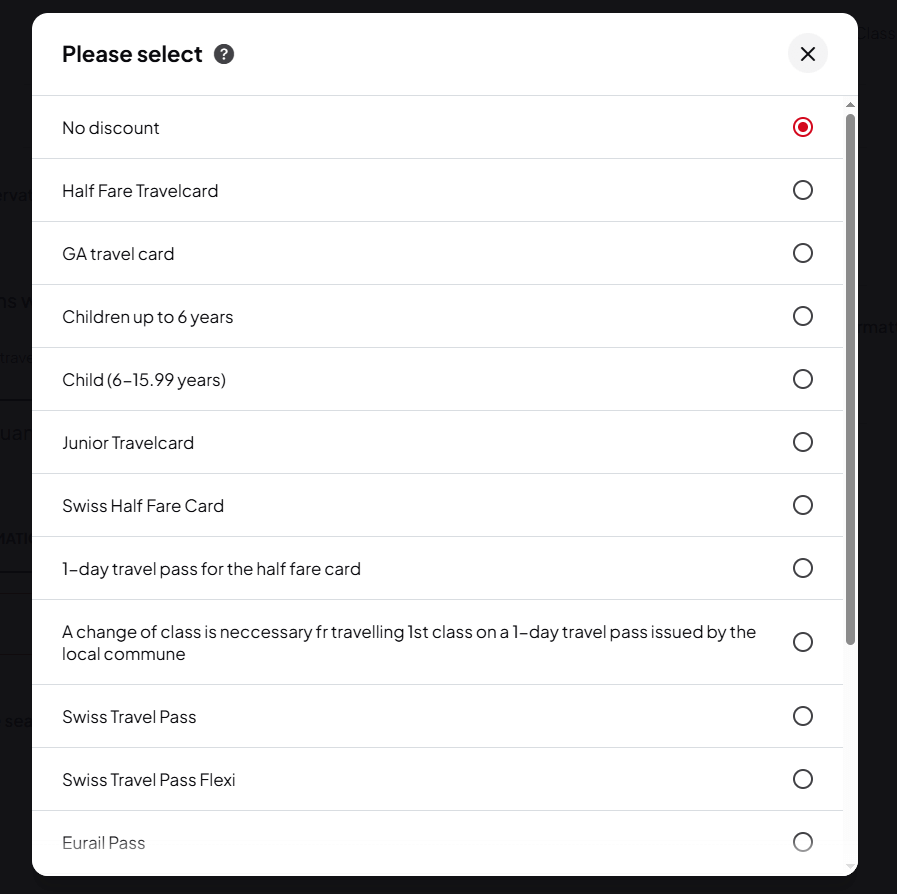Pick 1-day travel pass half fare radio

click(802, 568)
